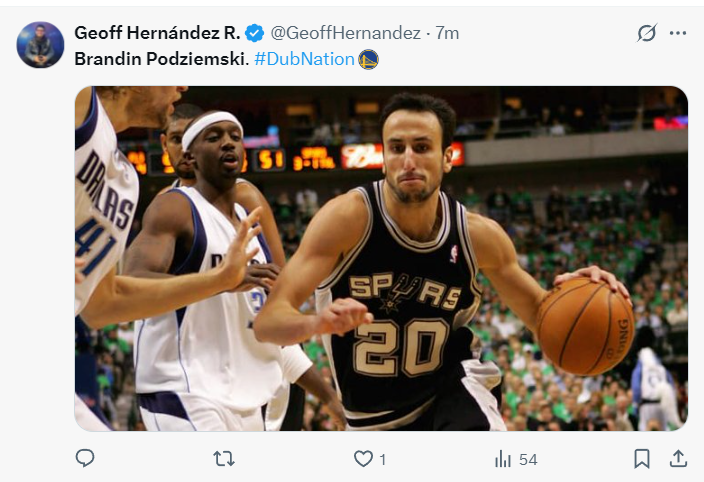Open the three-dot More options menu

click(x=678, y=33)
